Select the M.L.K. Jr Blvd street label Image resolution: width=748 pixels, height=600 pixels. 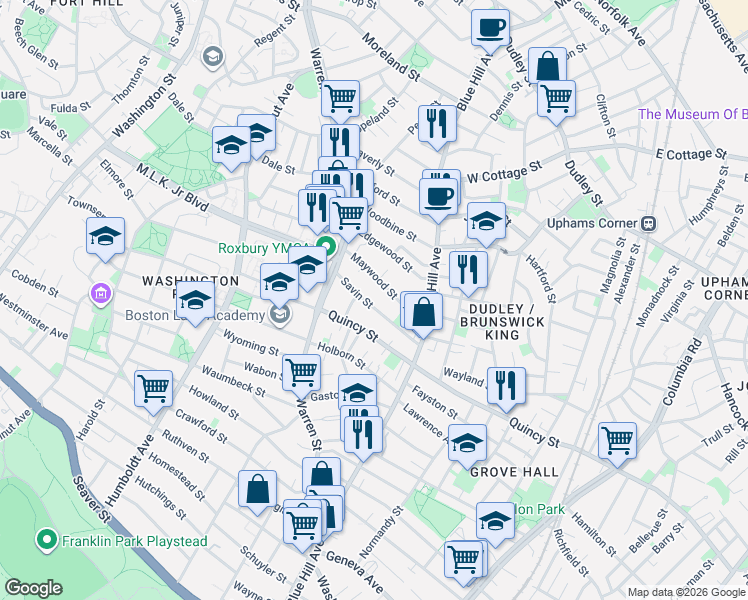(172, 187)
